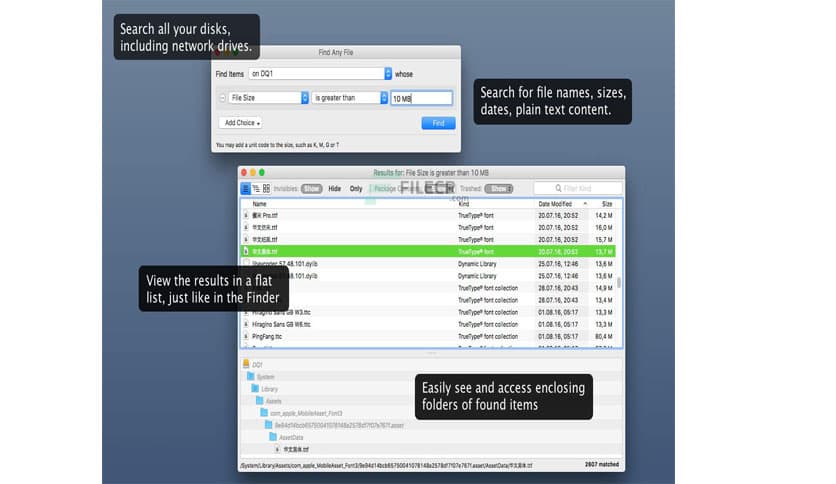
Task: Select com_apple_MobileAsset_Font3 in path tree
Action: pos(306,413)
